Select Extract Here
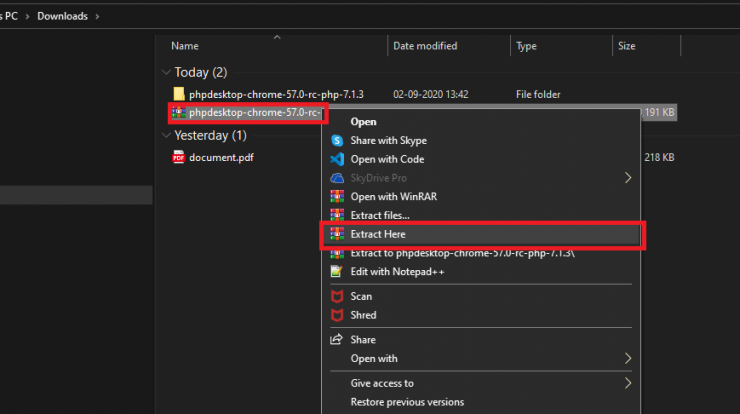The image size is (740, 414). (378, 234)
